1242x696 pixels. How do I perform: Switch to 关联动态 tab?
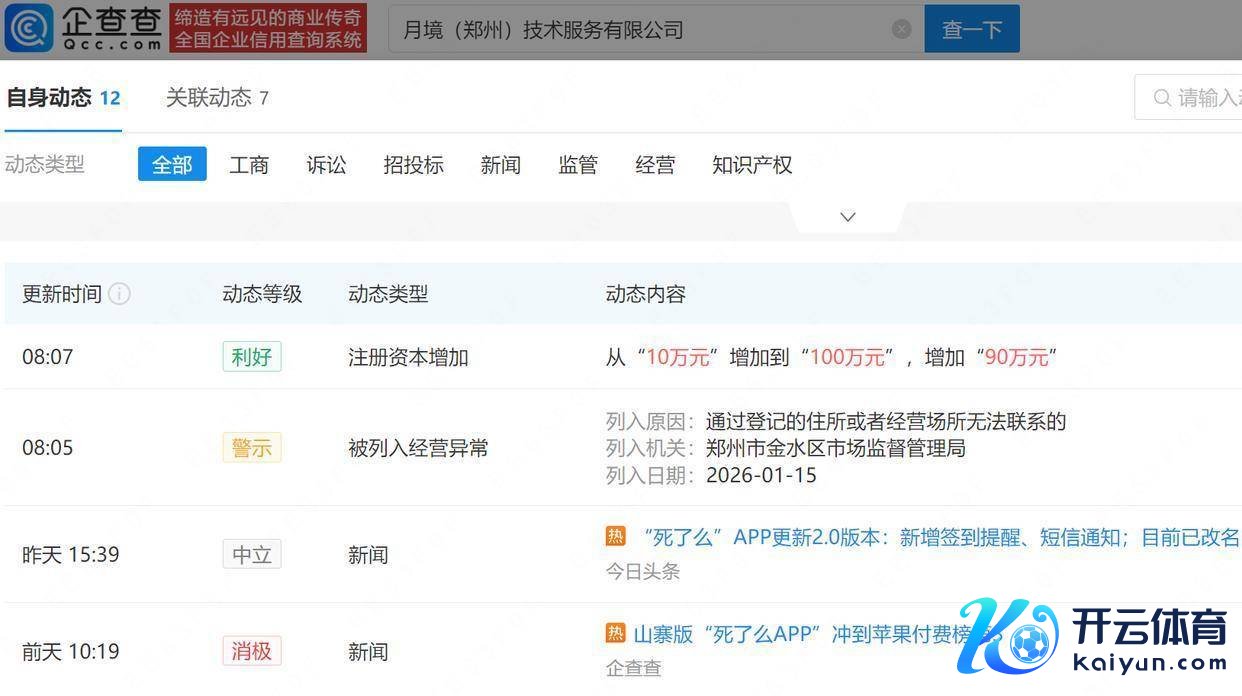click(x=217, y=98)
